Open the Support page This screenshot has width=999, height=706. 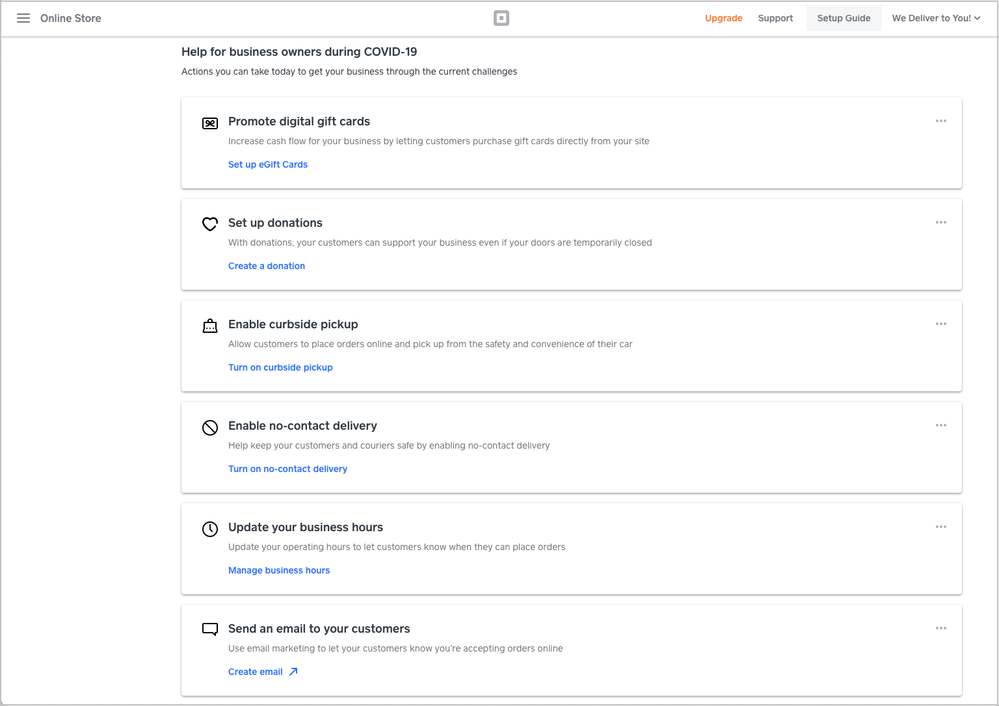click(775, 18)
